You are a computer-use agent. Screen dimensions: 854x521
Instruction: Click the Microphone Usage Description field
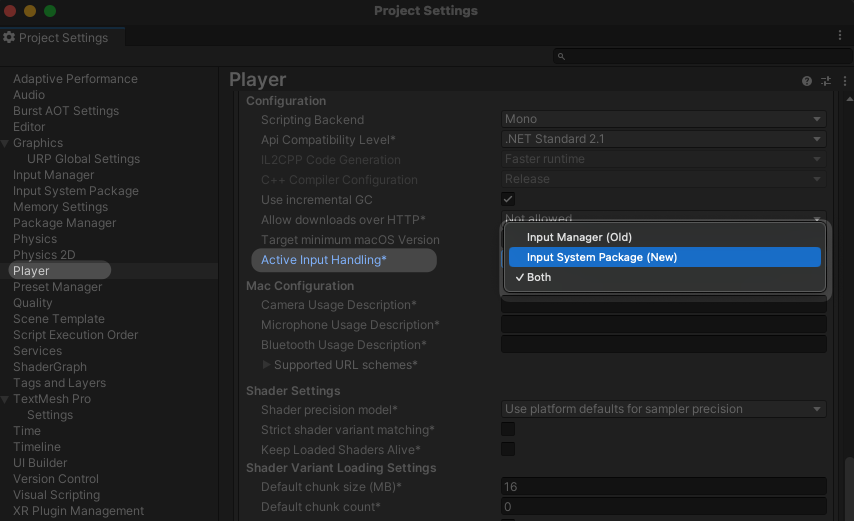663,324
